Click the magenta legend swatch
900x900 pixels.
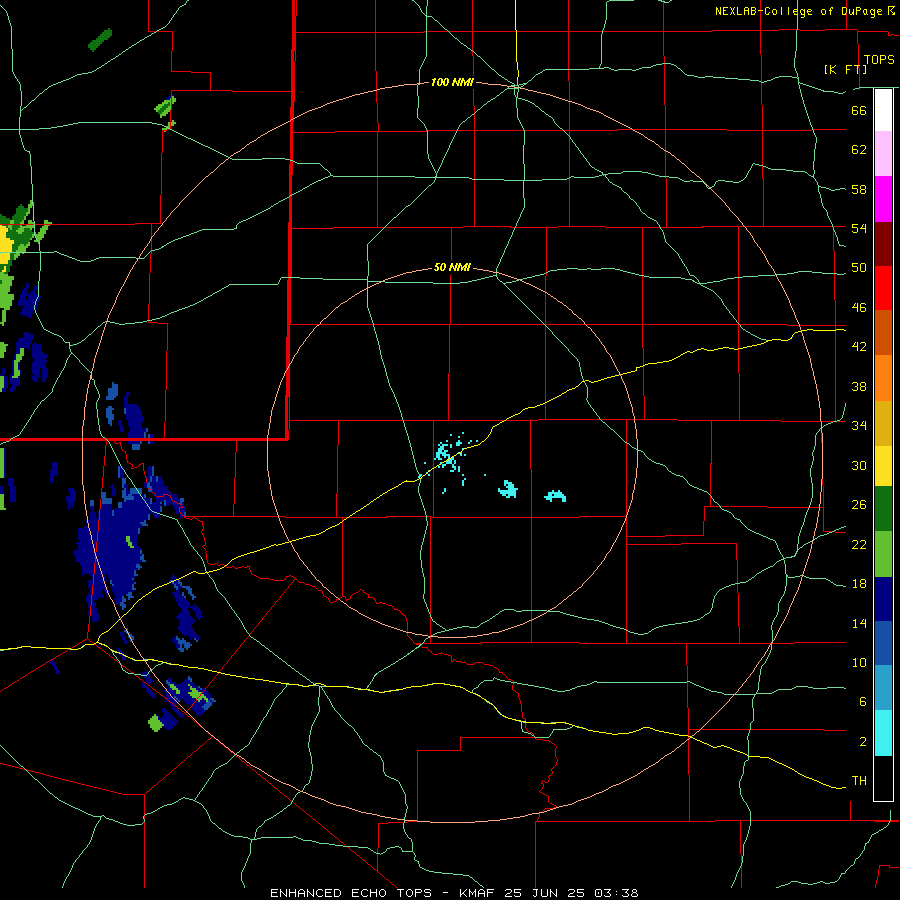[x=883, y=199]
